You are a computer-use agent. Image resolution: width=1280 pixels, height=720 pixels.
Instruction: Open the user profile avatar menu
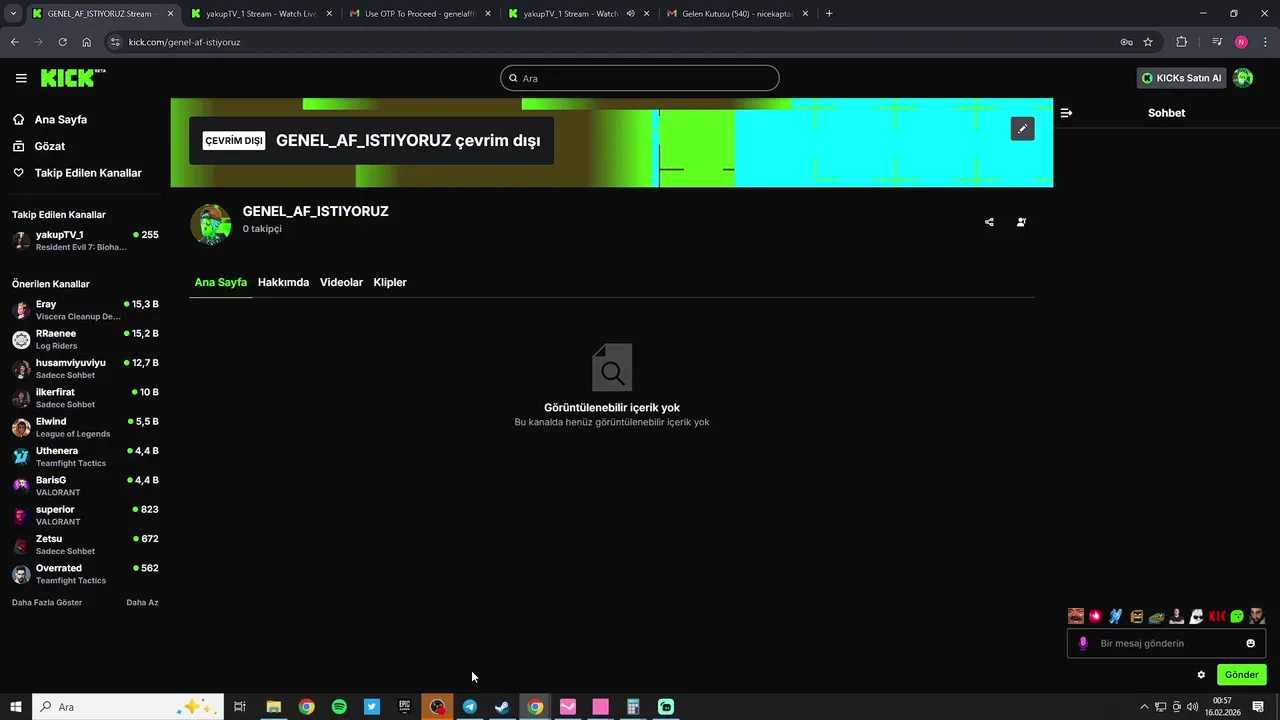pyautogui.click(x=1243, y=78)
